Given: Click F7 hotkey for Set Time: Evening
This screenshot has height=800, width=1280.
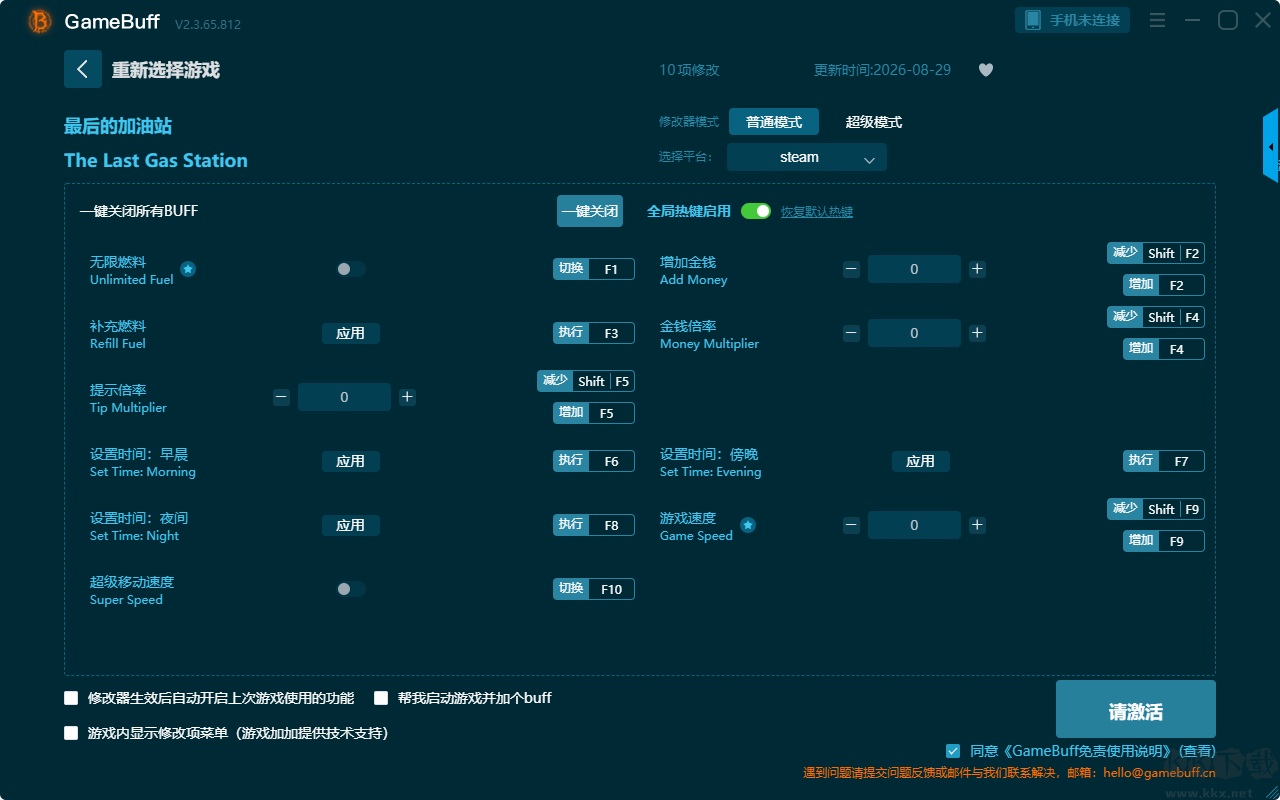Looking at the screenshot, I should [x=1164, y=461].
